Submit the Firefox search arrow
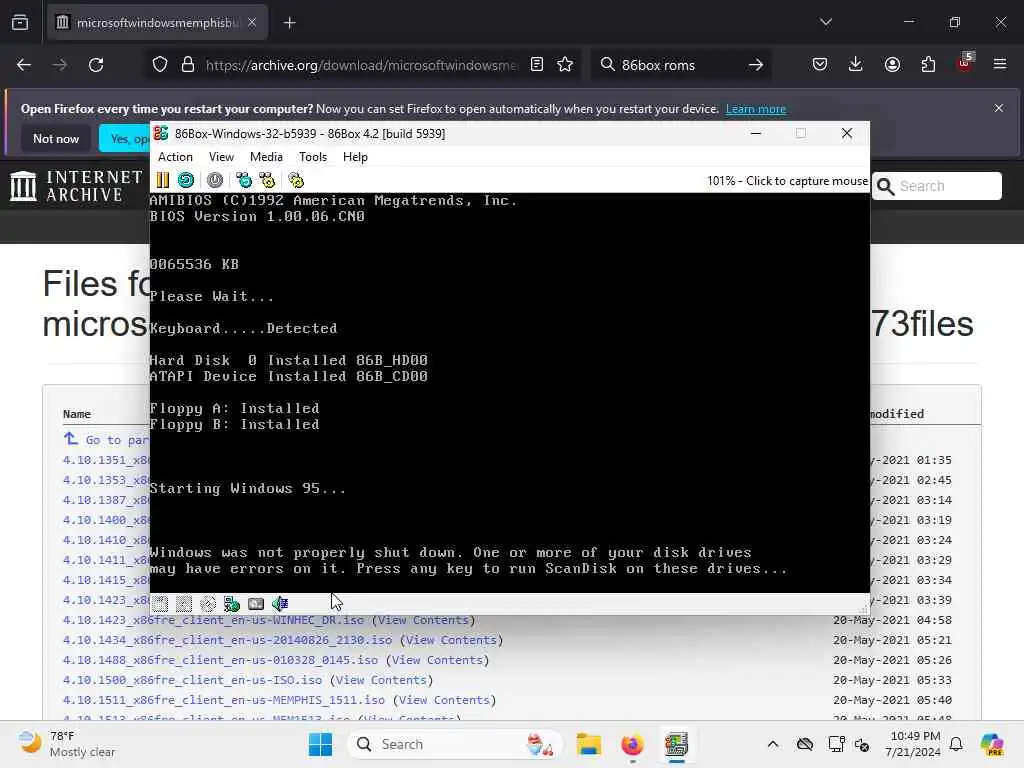1024x768 pixels. coord(756,65)
